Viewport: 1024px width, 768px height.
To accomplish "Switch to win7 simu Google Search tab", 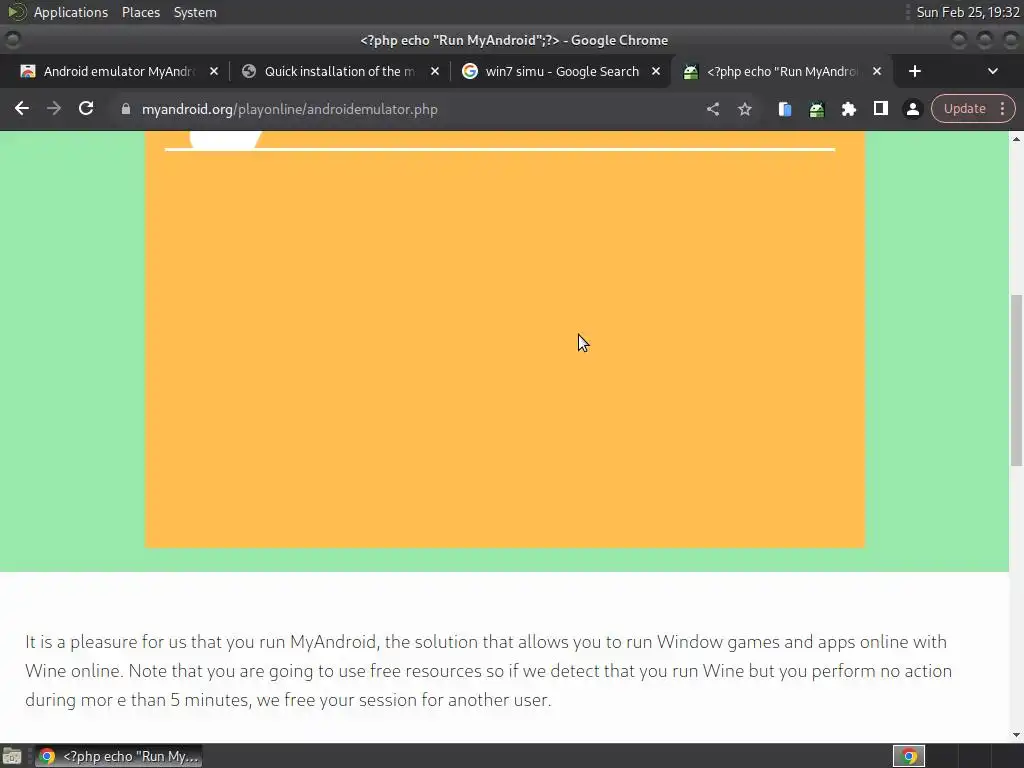I will (x=562, y=71).
